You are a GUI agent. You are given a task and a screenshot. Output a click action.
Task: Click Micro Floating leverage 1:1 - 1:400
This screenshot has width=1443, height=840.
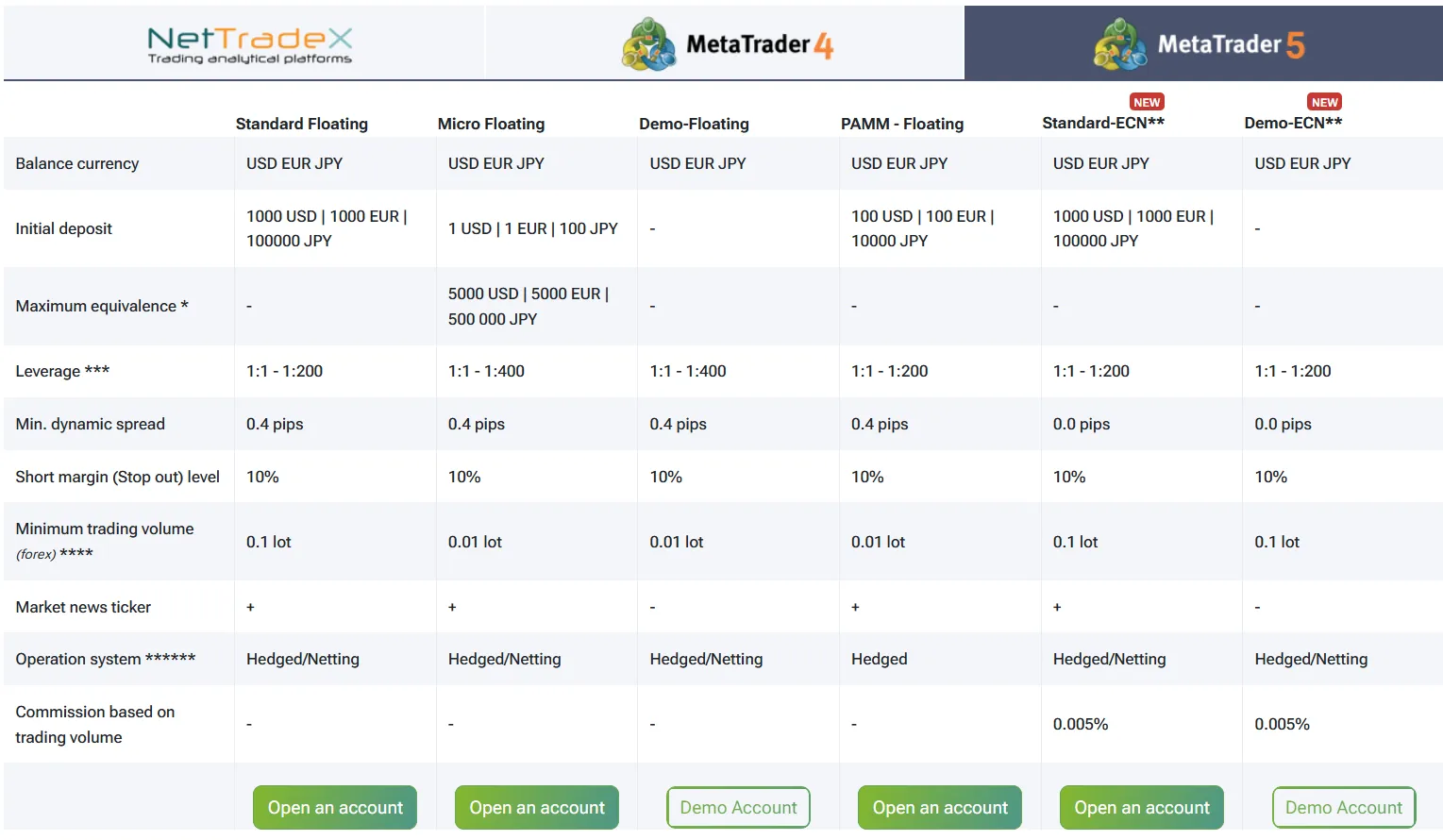[486, 371]
